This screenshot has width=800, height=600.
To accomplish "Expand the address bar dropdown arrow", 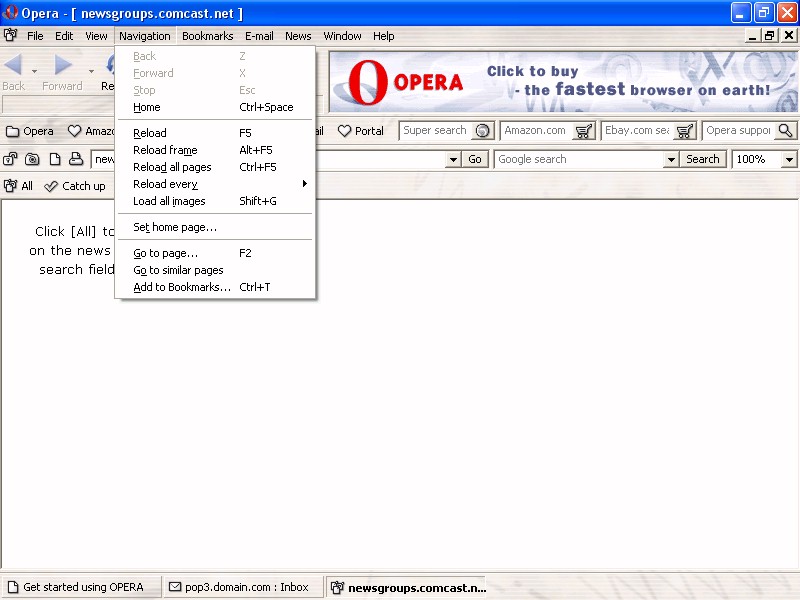I will 453,159.
